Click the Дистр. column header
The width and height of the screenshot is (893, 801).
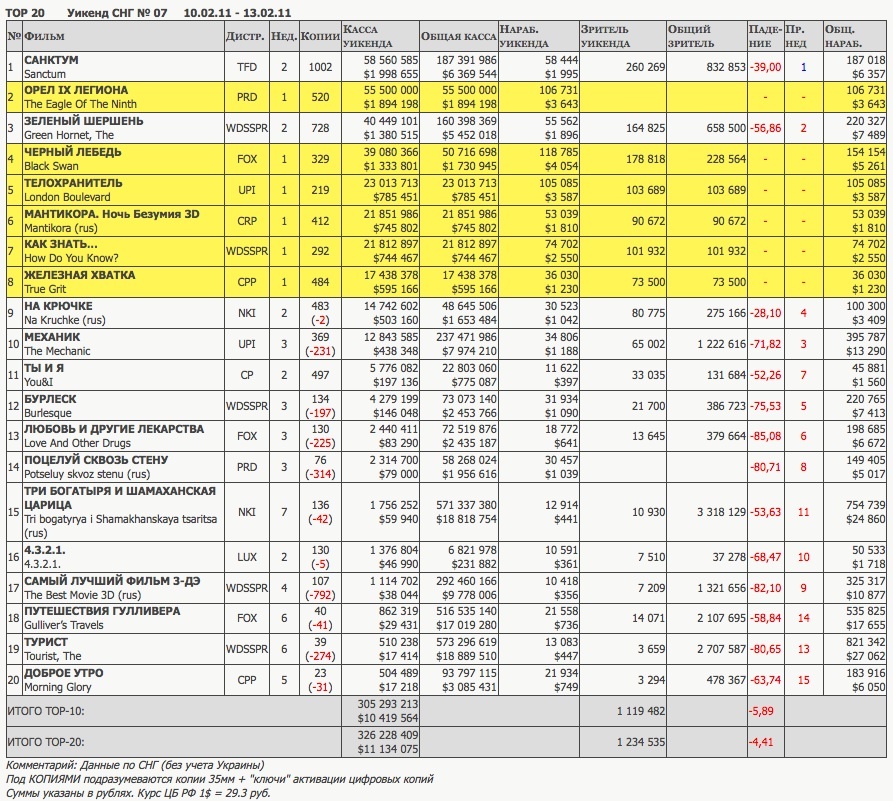246,37
